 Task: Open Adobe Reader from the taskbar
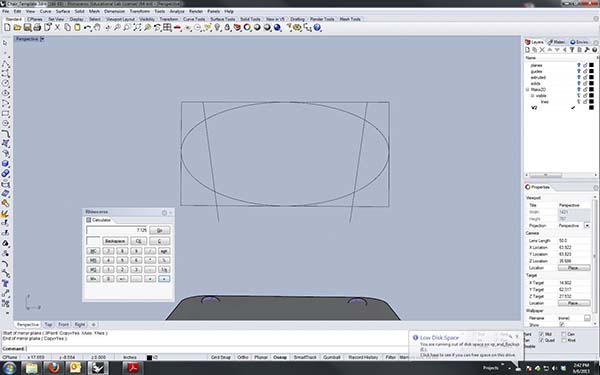coord(132,368)
